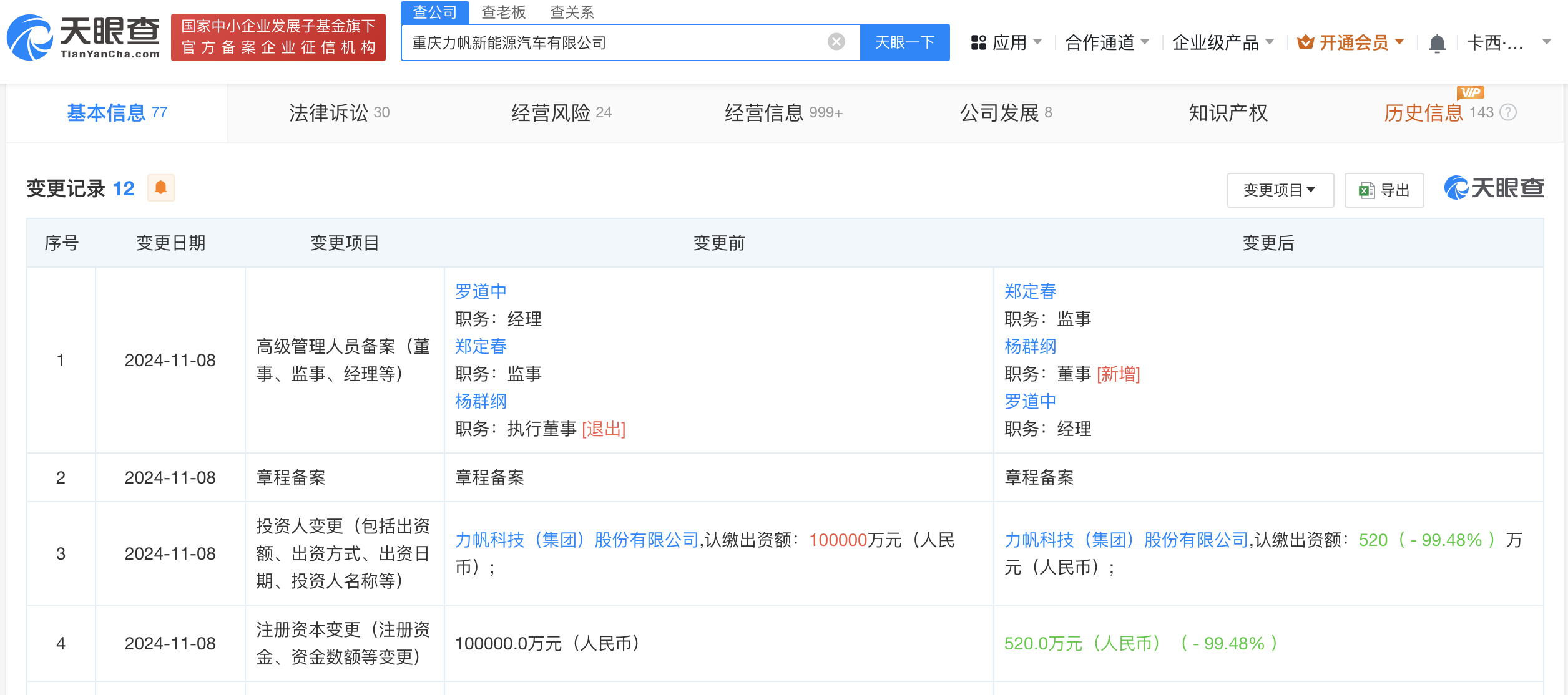Open 力帆科技 company link in 变更后
Screen dimensions: 1568x695
point(1125,540)
